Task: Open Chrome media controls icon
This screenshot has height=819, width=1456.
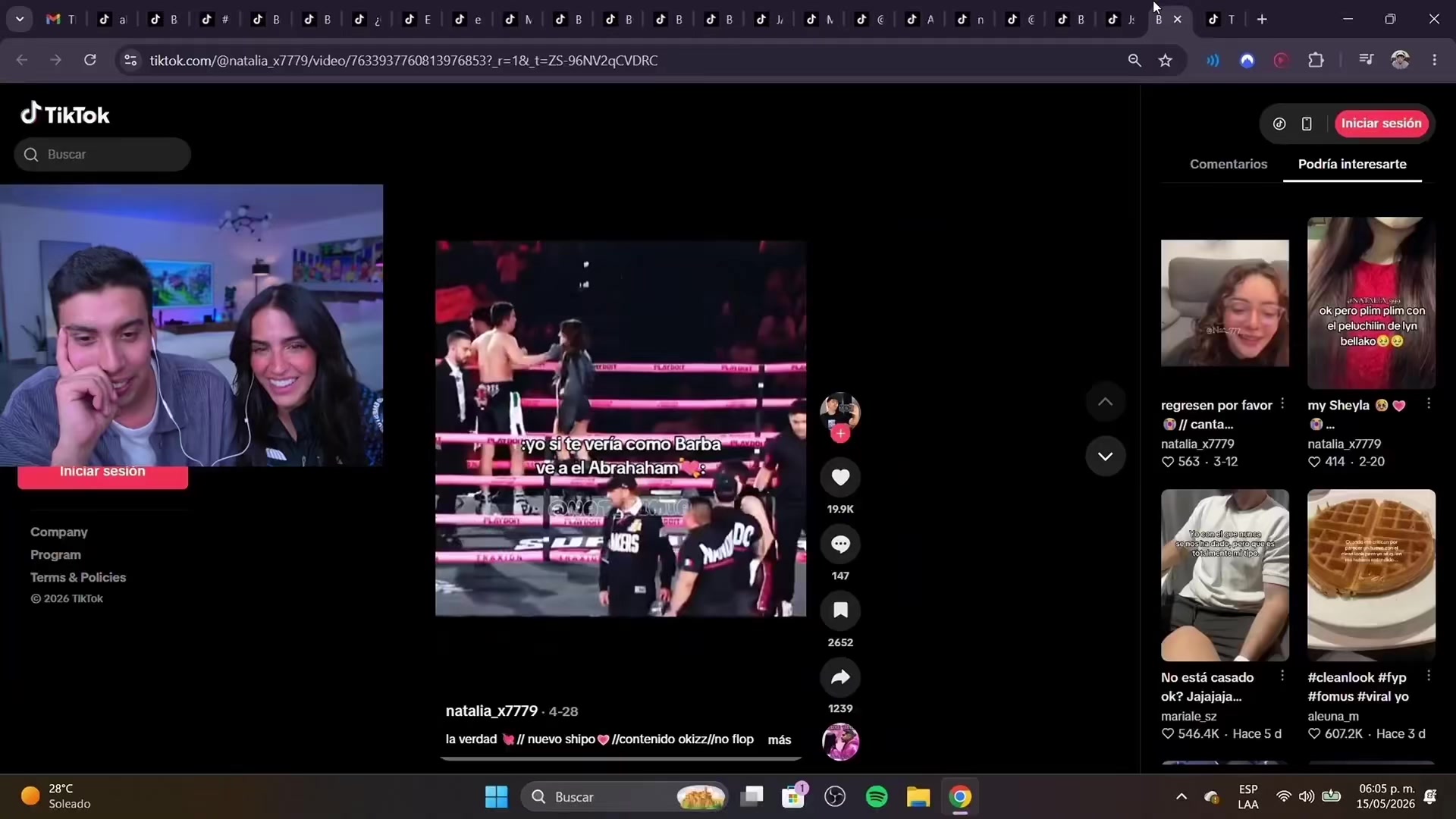Action: click(1366, 60)
